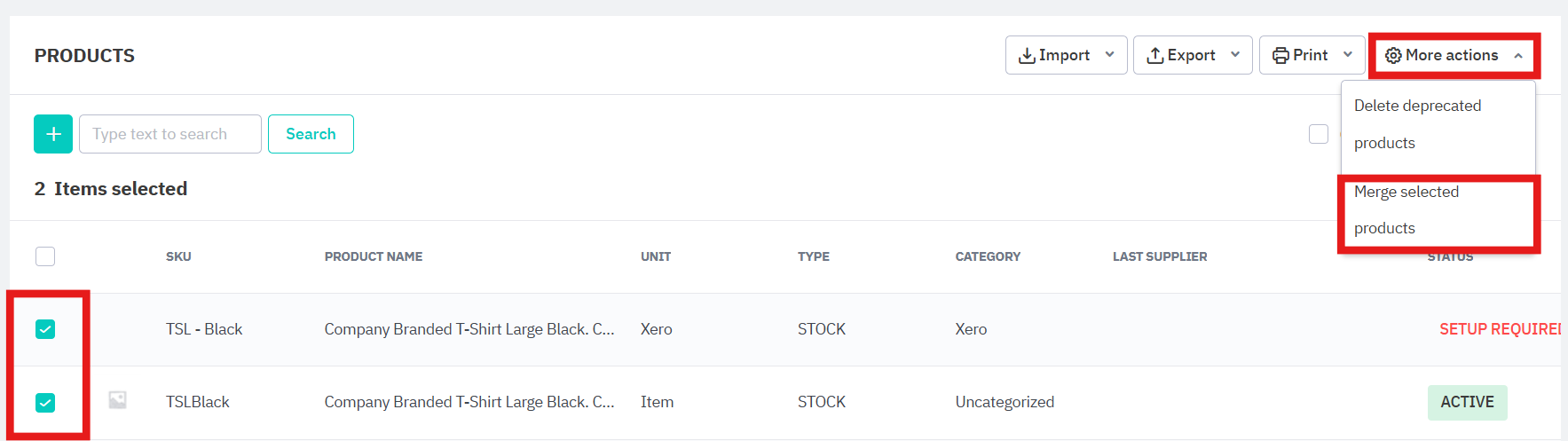Viewport: 1568px width, 441px height.
Task: Tick the unchecked box beside the dropdown menu
Action: [x=1318, y=134]
